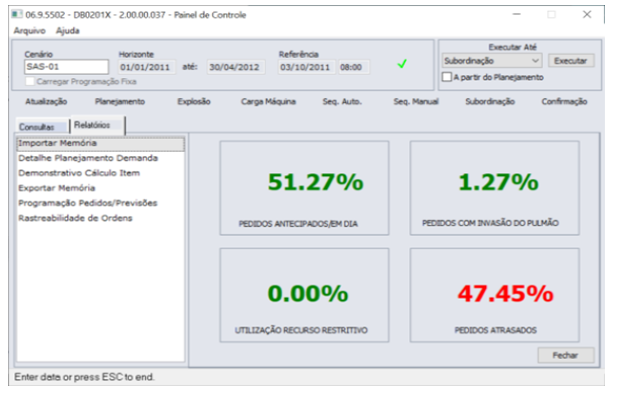Click the 0.00% Utilização Recurso Restritivo indicator
617x394 pixels.
pyautogui.click(x=304, y=295)
